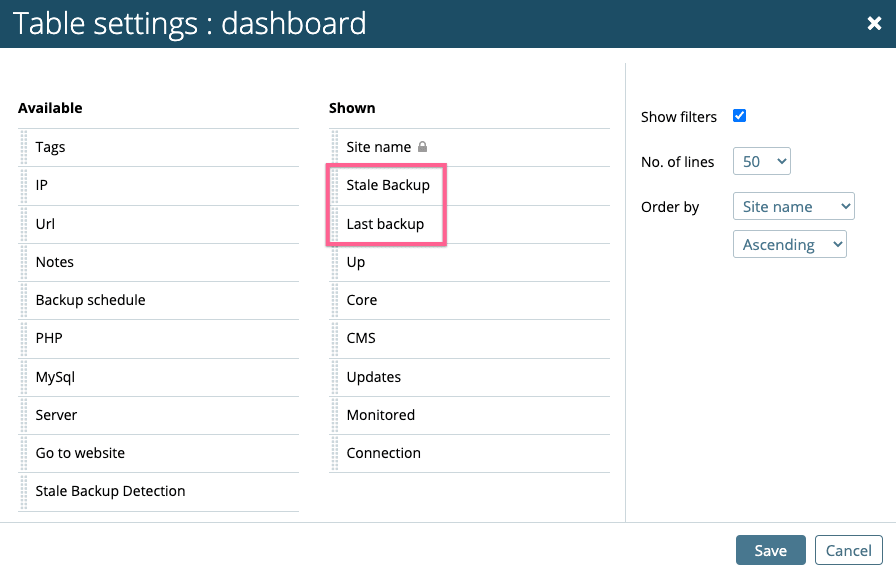896x573 pixels.
Task: Click the grip handle beside PHP
Action: pos(24,339)
